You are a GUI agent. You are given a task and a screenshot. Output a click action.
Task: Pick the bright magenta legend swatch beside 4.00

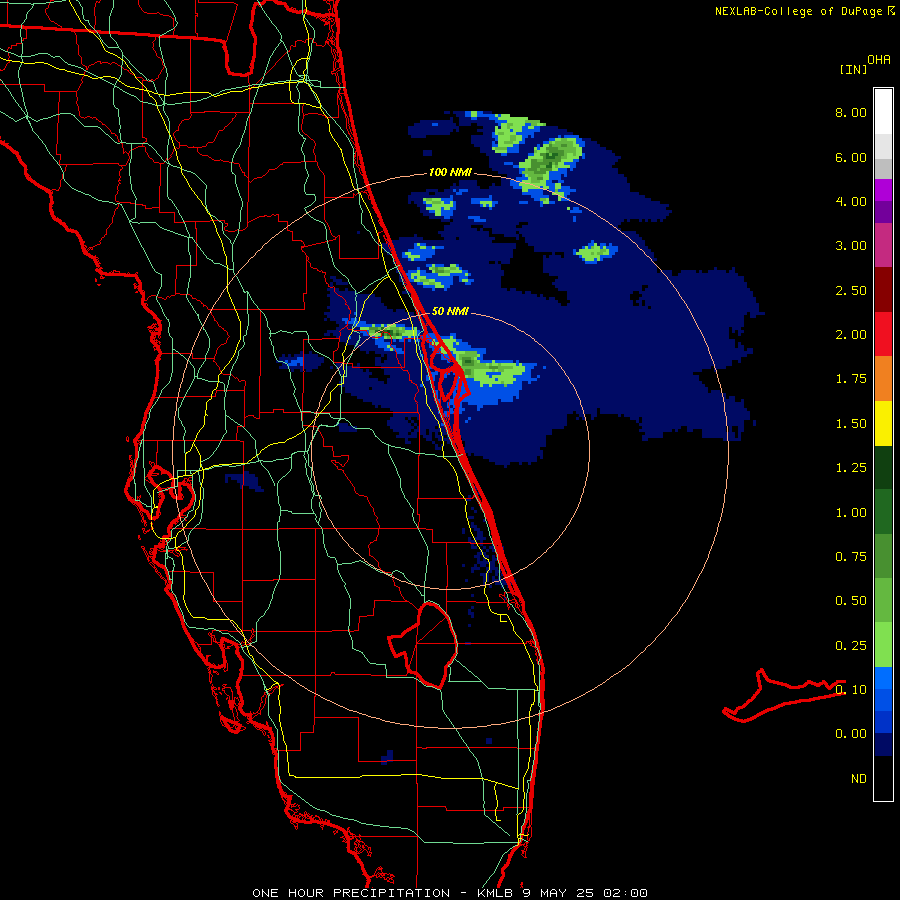coord(883,190)
